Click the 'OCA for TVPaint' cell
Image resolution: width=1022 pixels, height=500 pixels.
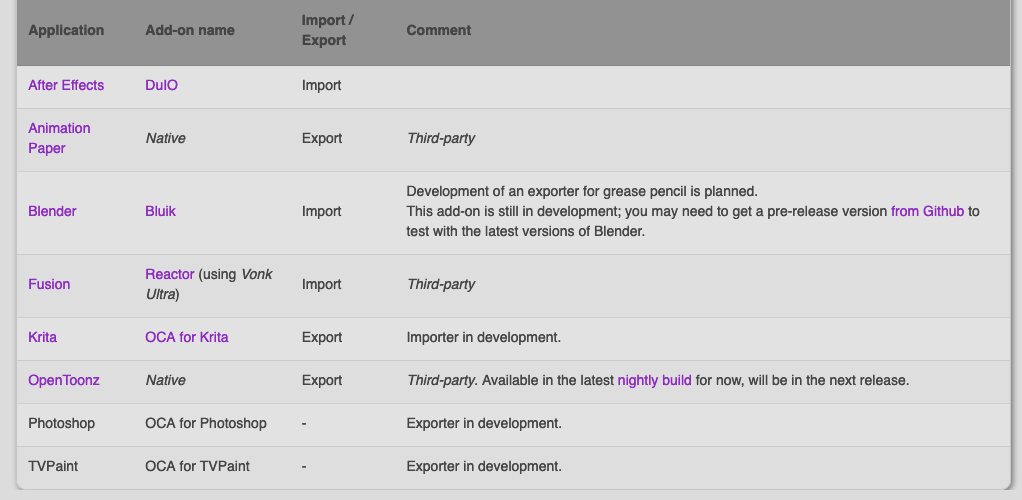click(197, 466)
